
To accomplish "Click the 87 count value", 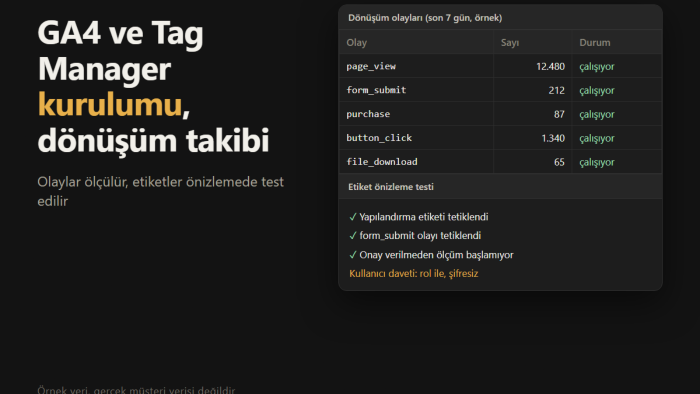I will coord(559,114).
